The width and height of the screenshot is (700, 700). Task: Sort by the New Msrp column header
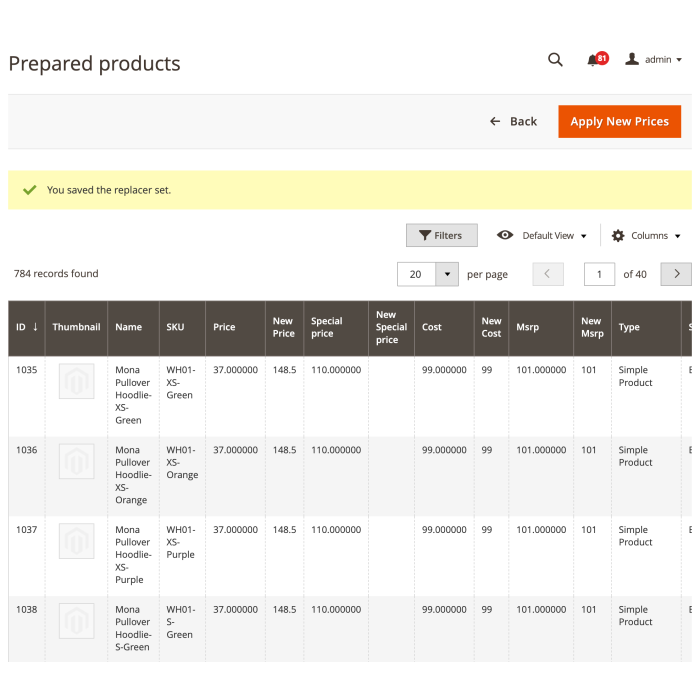click(592, 327)
